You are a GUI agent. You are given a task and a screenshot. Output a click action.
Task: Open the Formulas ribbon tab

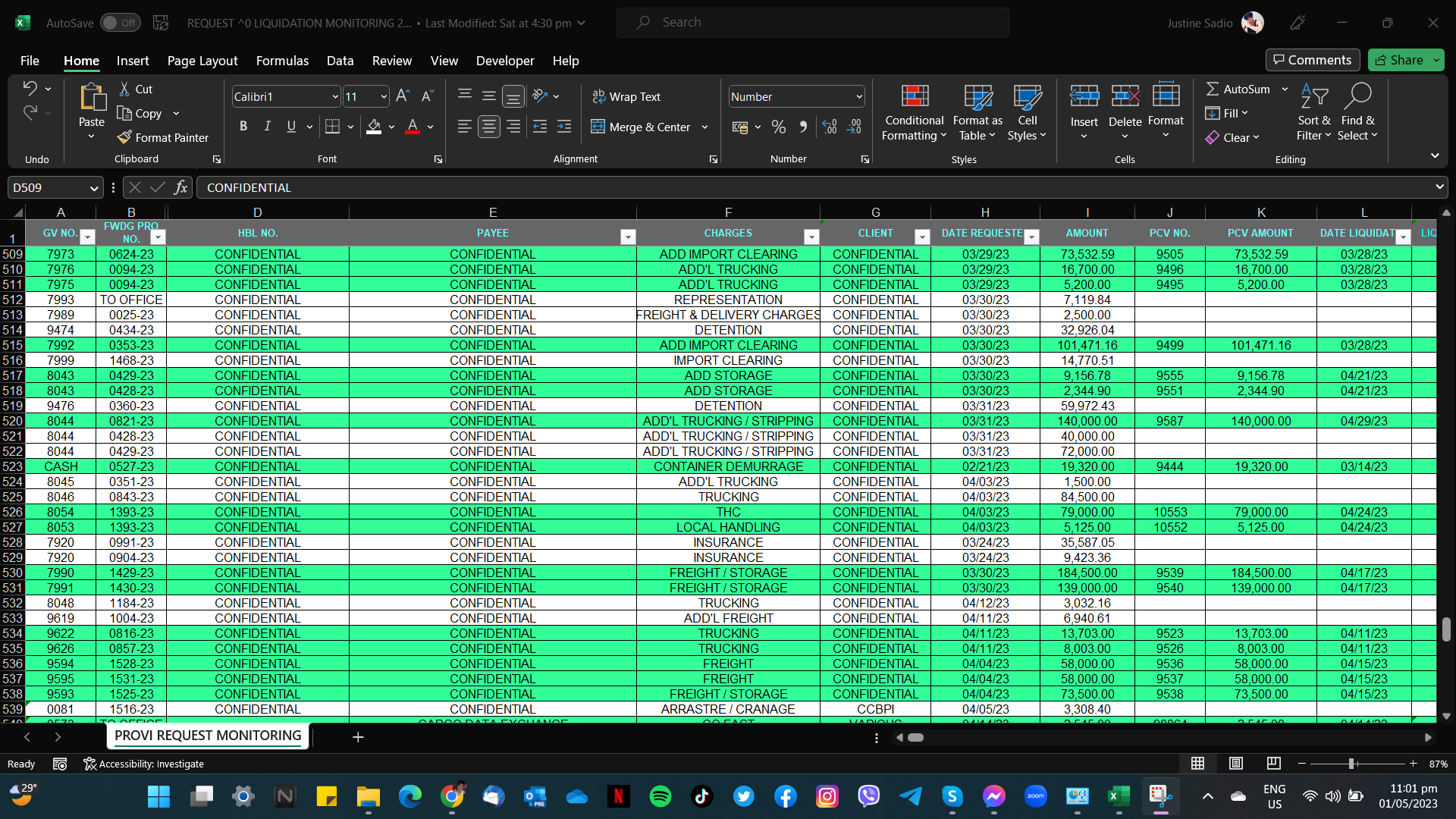pyautogui.click(x=282, y=61)
